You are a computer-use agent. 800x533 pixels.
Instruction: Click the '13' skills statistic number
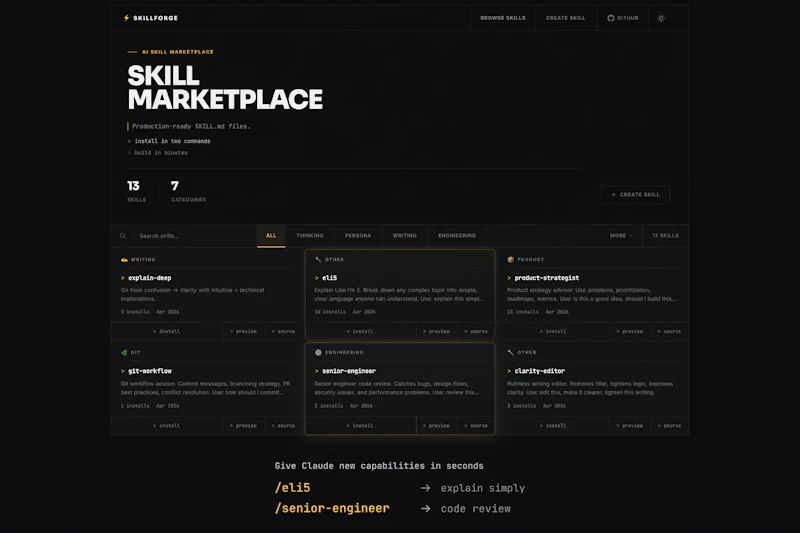point(133,186)
